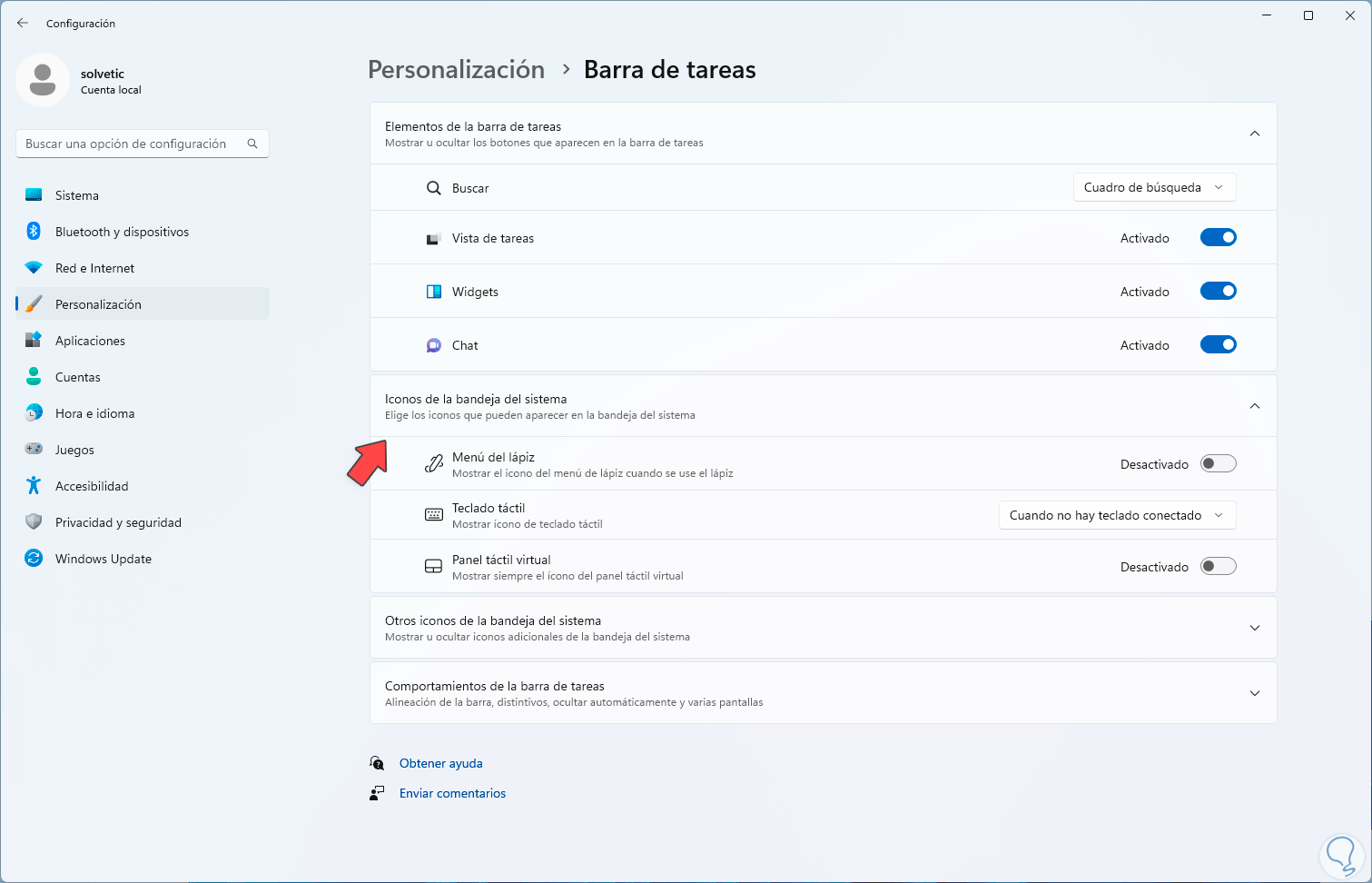Turn off the Widgets switch
This screenshot has height=883, width=1372.
pyautogui.click(x=1218, y=292)
